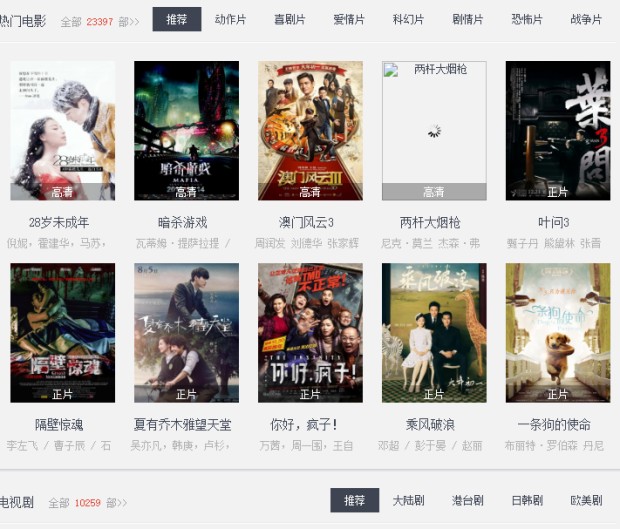Select the movies 推荐 tab
This screenshot has height=529, width=620.
click(x=177, y=19)
